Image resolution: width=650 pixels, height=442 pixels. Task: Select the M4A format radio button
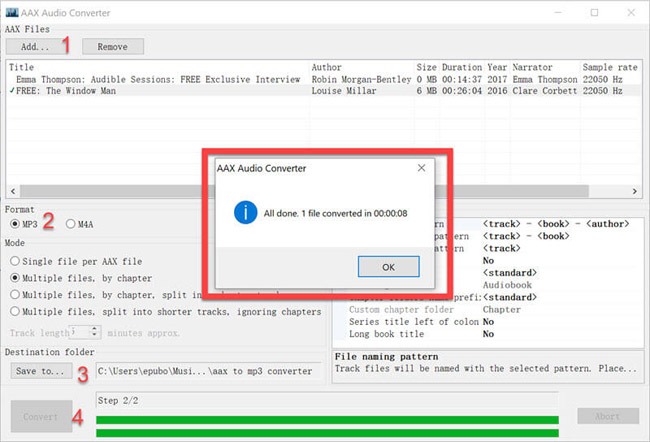pyautogui.click(x=80, y=224)
